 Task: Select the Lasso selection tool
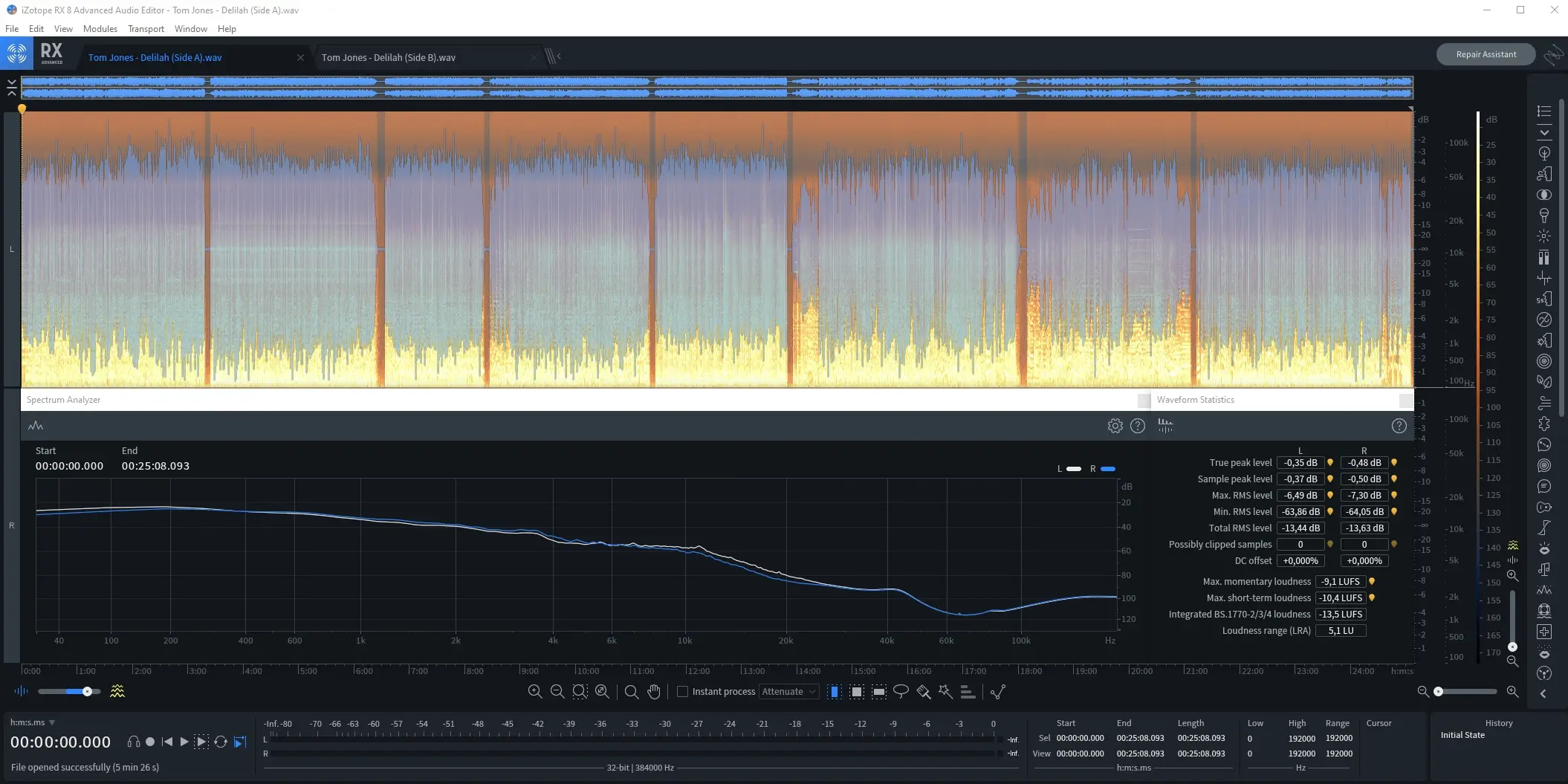pos(901,691)
